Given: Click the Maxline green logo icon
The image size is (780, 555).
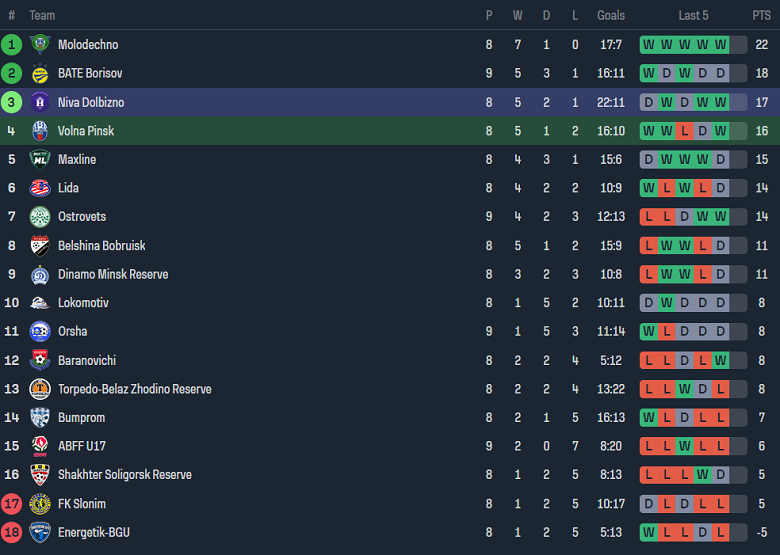Looking at the screenshot, I should click(40, 159).
